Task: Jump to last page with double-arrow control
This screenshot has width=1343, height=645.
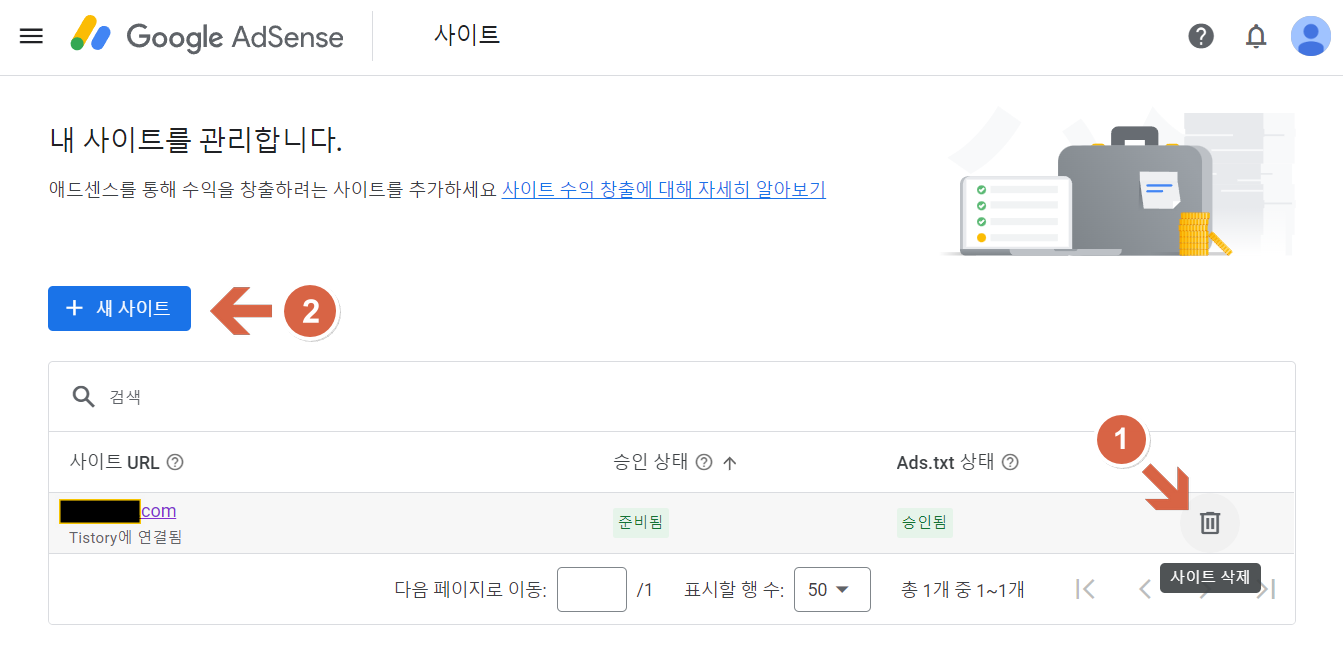Action: (1266, 589)
